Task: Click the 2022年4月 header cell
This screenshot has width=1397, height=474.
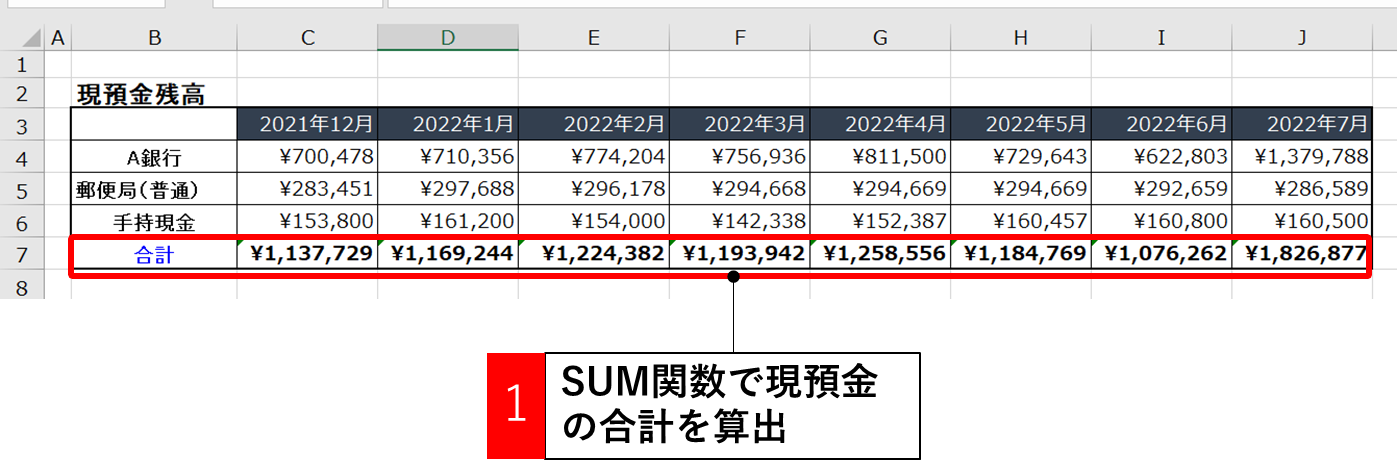Action: click(x=880, y=125)
